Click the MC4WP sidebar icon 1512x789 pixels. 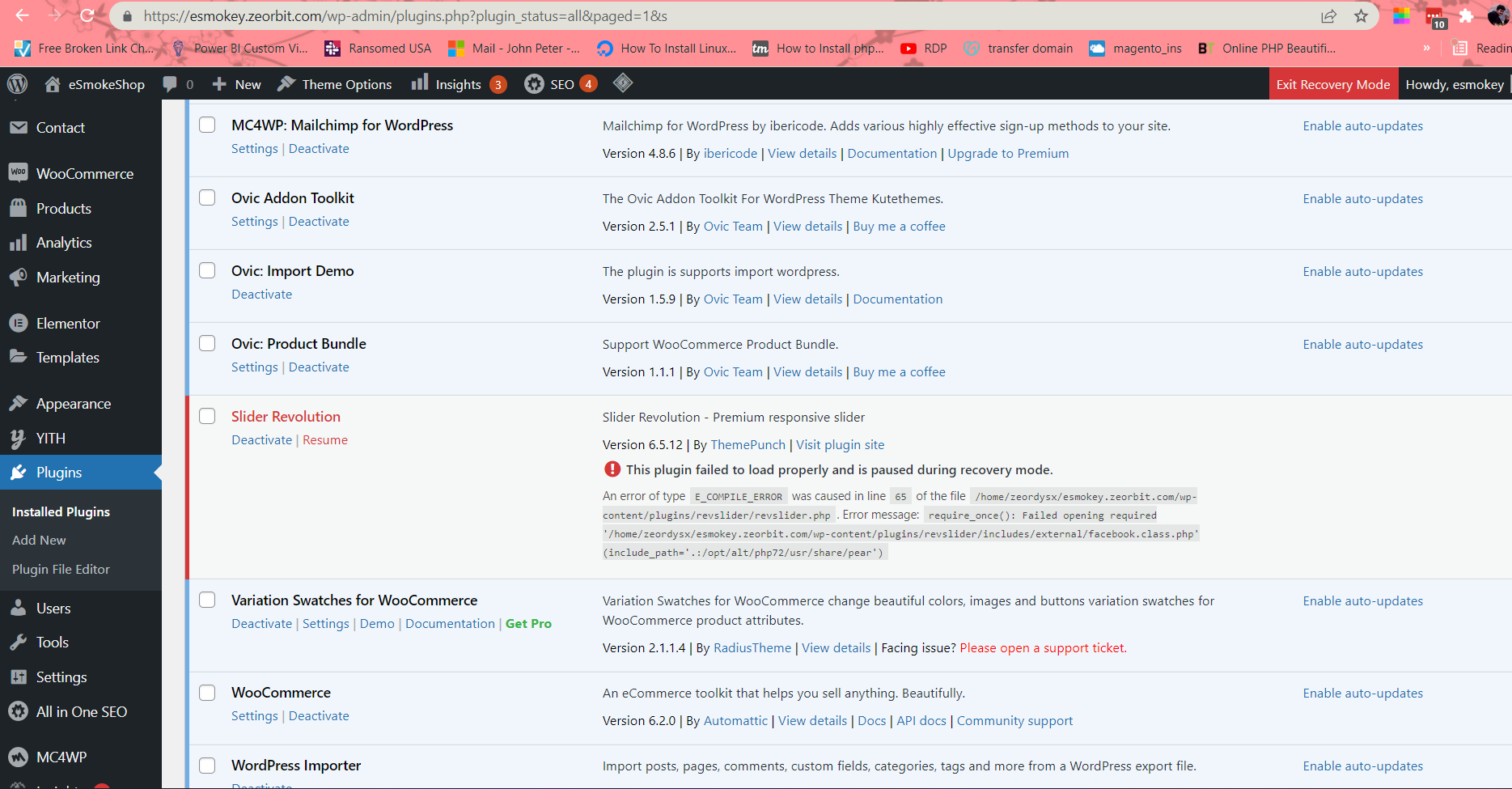click(x=19, y=757)
